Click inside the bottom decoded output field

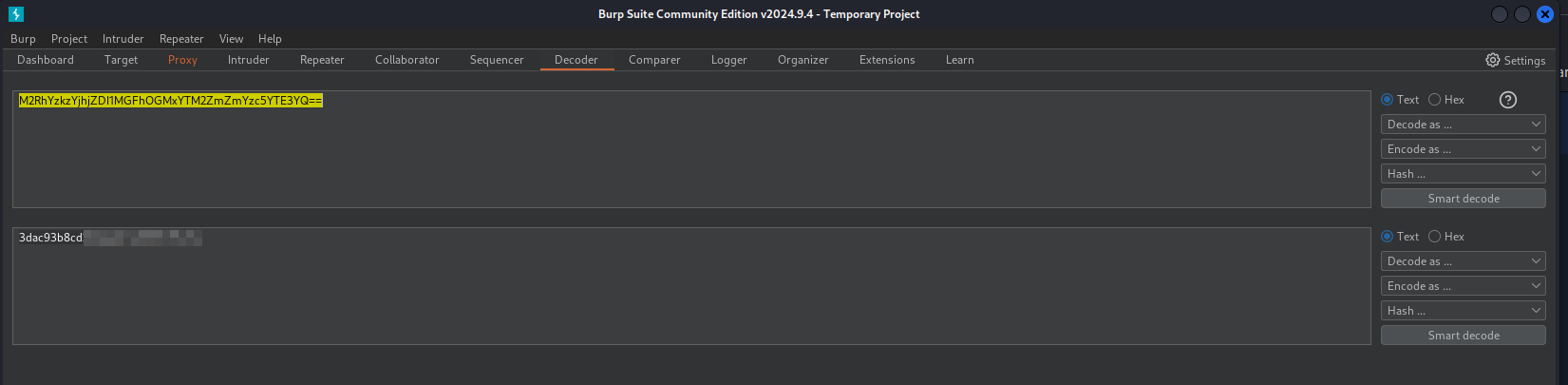point(665,285)
